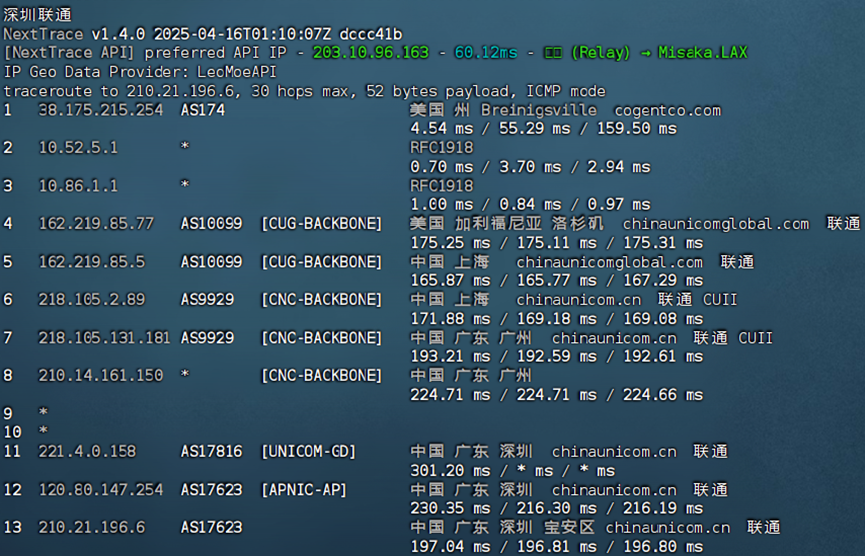865x556 pixels.
Task: Click [CUG-BACKBONE] tag on hop 5
Action: [x=322, y=262]
